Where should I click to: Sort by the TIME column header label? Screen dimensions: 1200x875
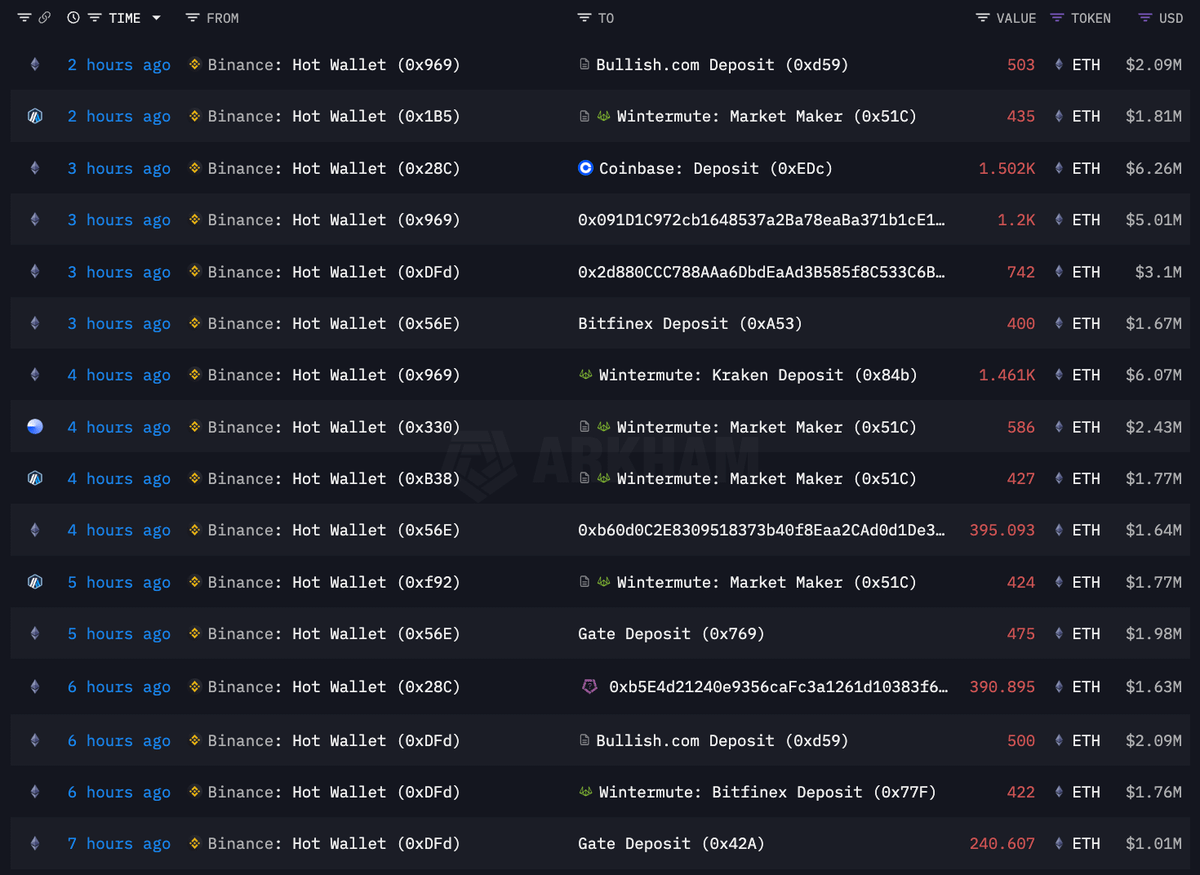coord(125,18)
